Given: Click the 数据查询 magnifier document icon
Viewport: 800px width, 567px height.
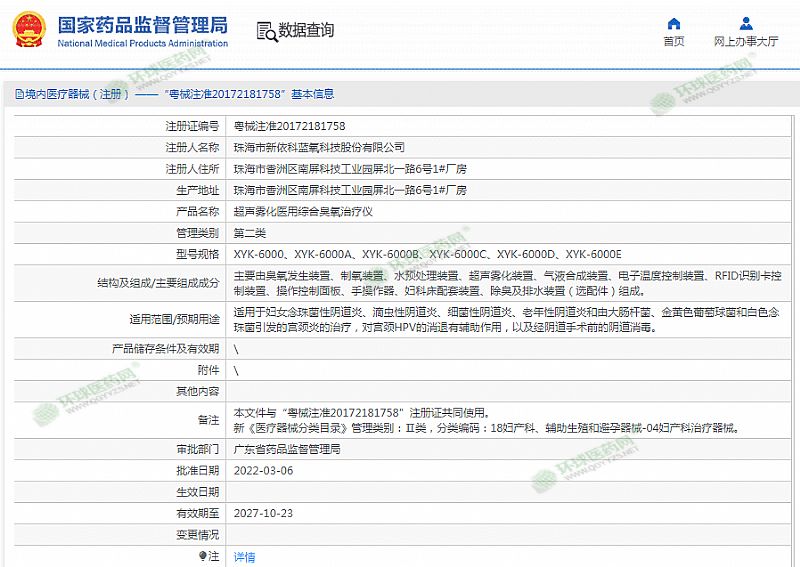Looking at the screenshot, I should click(266, 31).
